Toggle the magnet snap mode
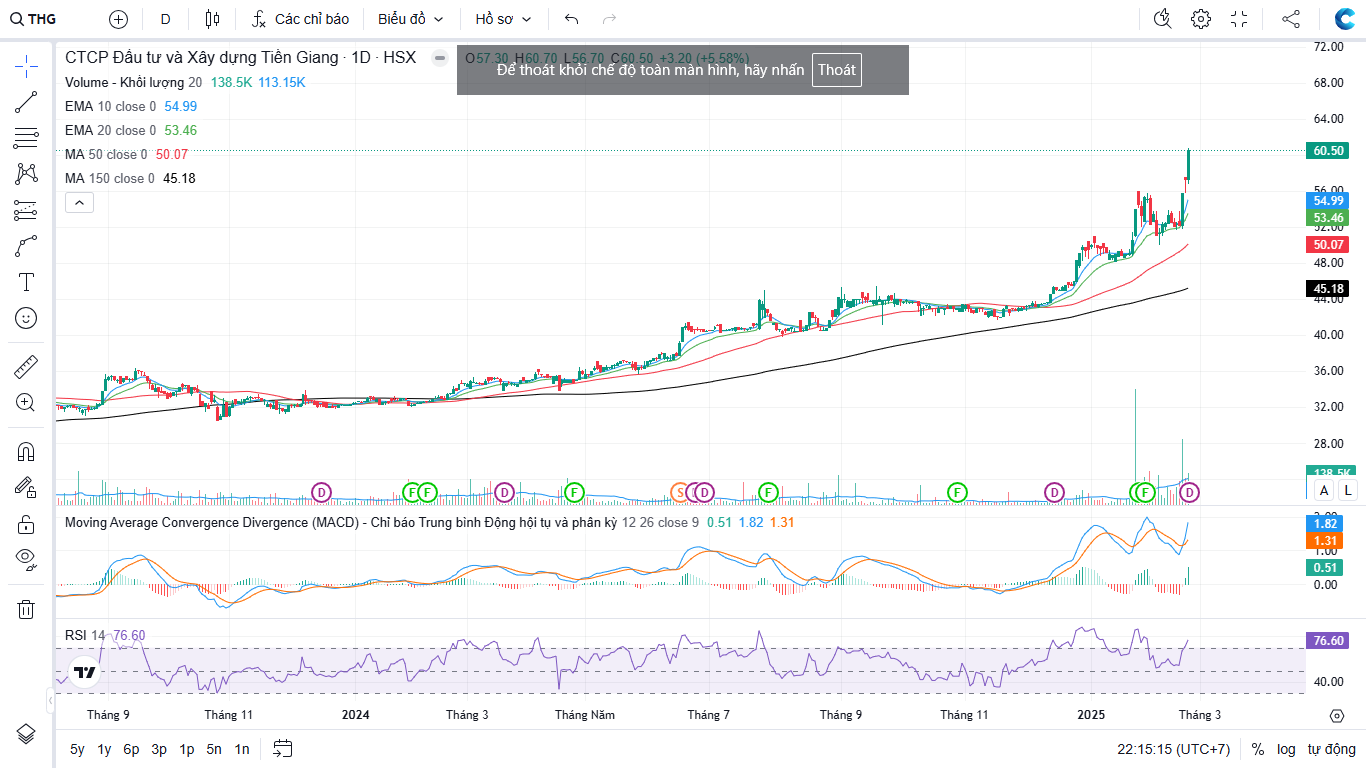 pos(26,452)
